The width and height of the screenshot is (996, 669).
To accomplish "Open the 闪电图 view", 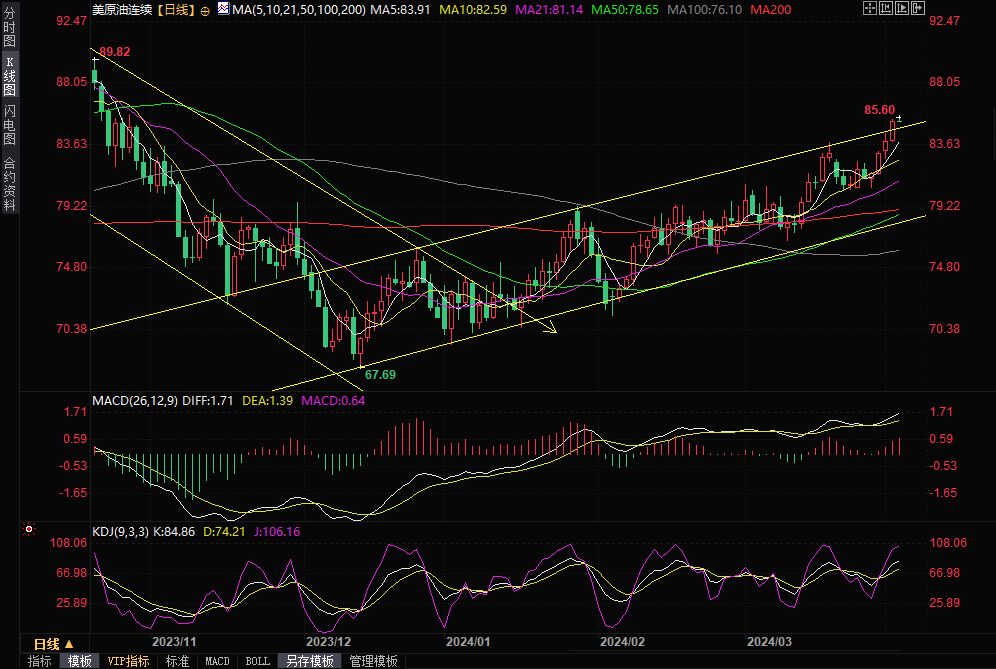I will click(9, 123).
